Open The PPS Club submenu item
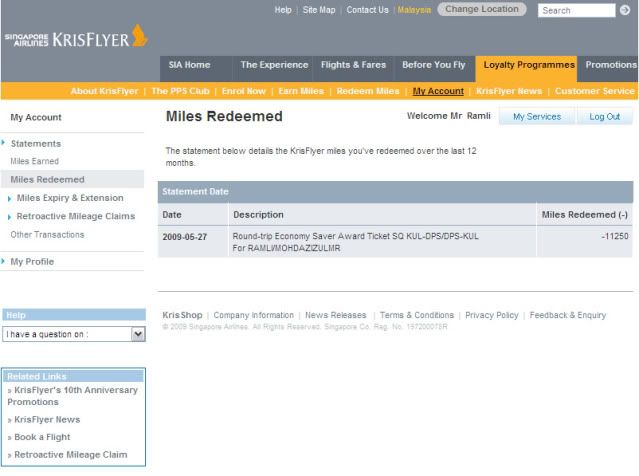Image resolution: width=639 pixels, height=476 pixels. click(180, 91)
